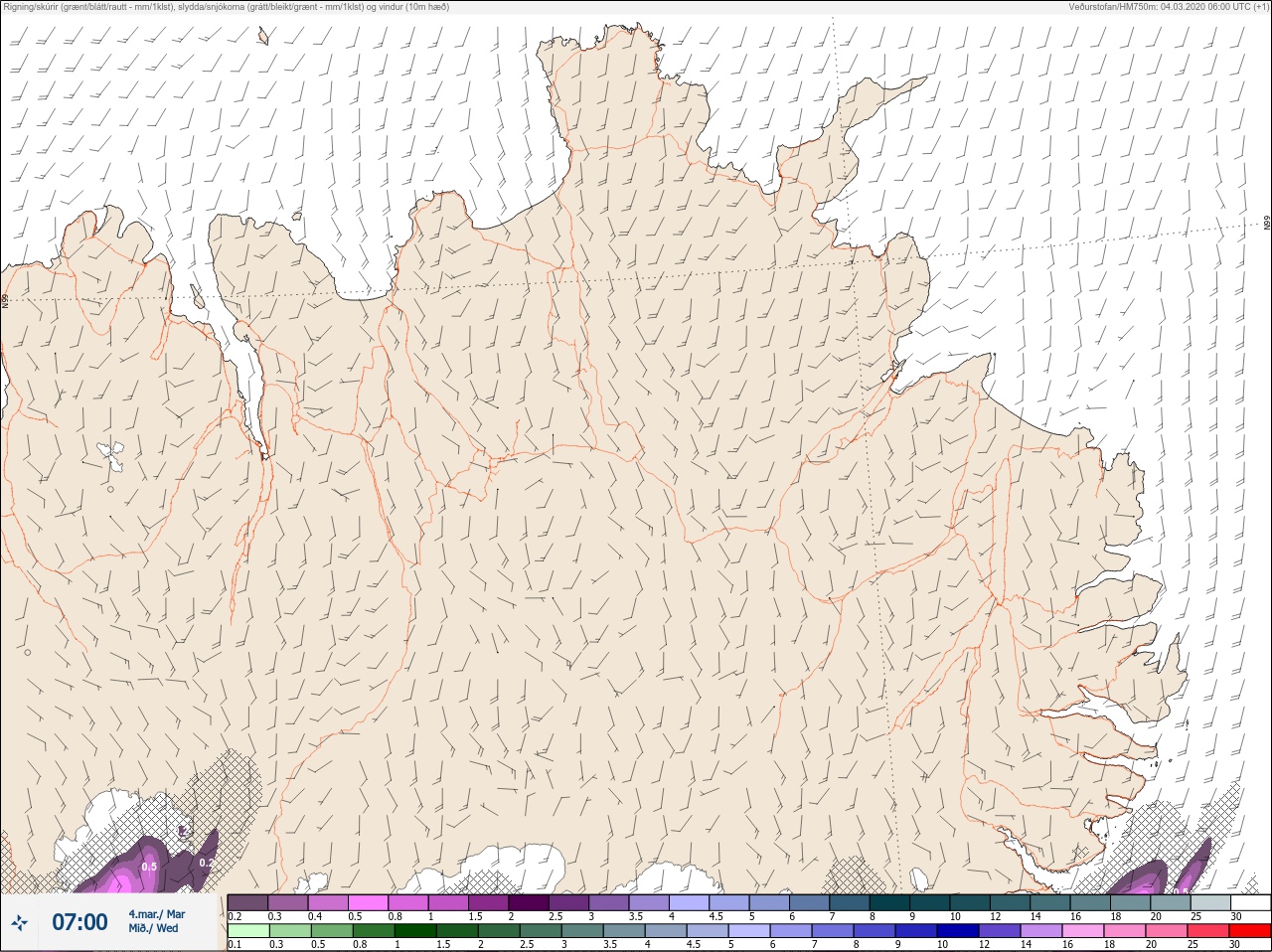The image size is (1272, 952).
Task: Click the "0.2" label under the upper legend
Action: [x=236, y=916]
